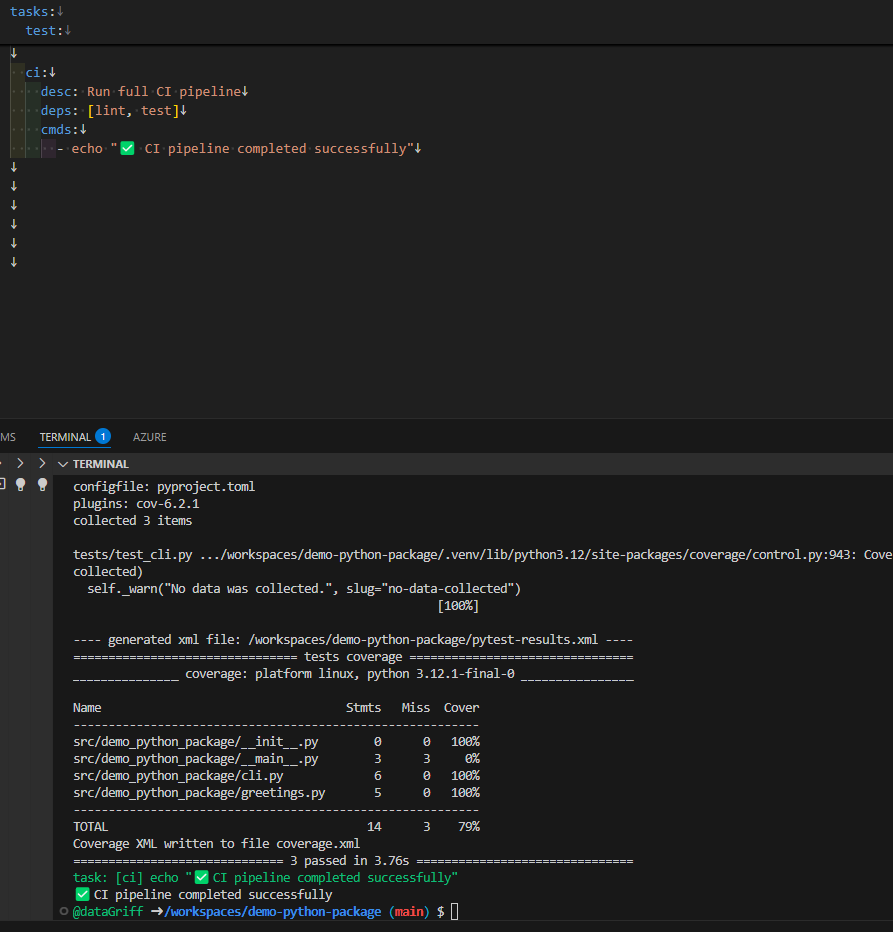
Task: Click the 'tests coverage' section divider text
Action: pos(353,657)
